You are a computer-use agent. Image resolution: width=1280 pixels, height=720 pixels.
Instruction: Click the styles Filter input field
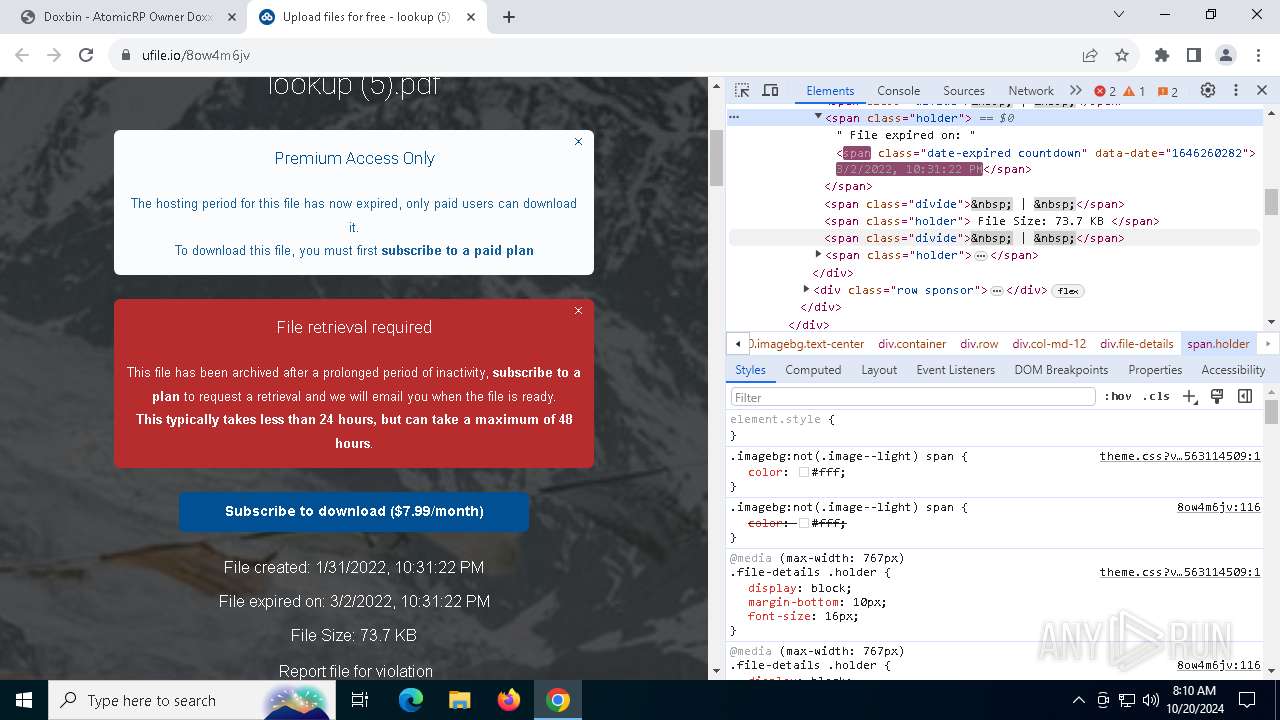pyautogui.click(x=913, y=397)
